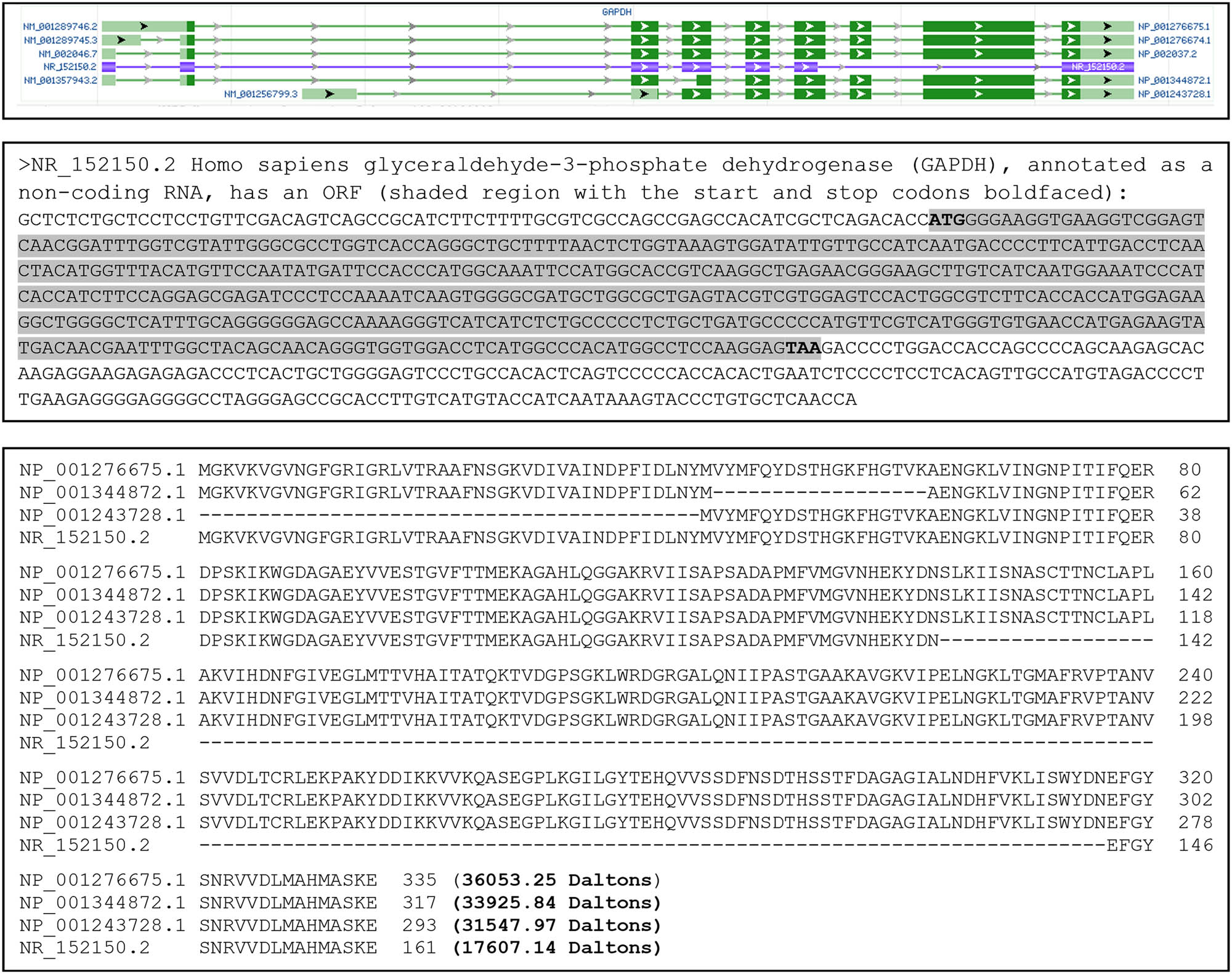Click the alignment position number 198
Viewport: 1232px width, 974px height.
coord(1196,720)
